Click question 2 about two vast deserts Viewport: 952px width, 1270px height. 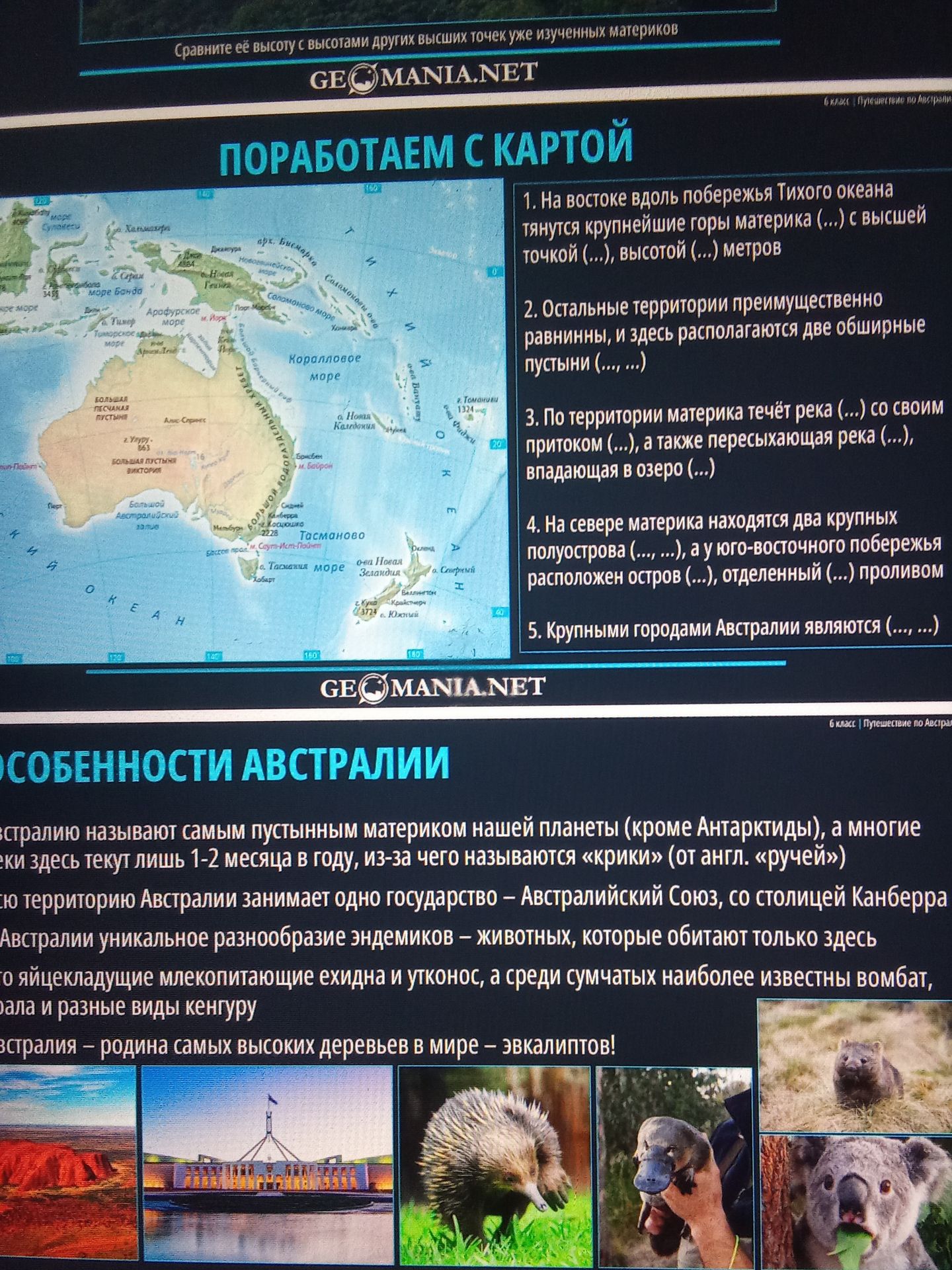click(x=724, y=332)
